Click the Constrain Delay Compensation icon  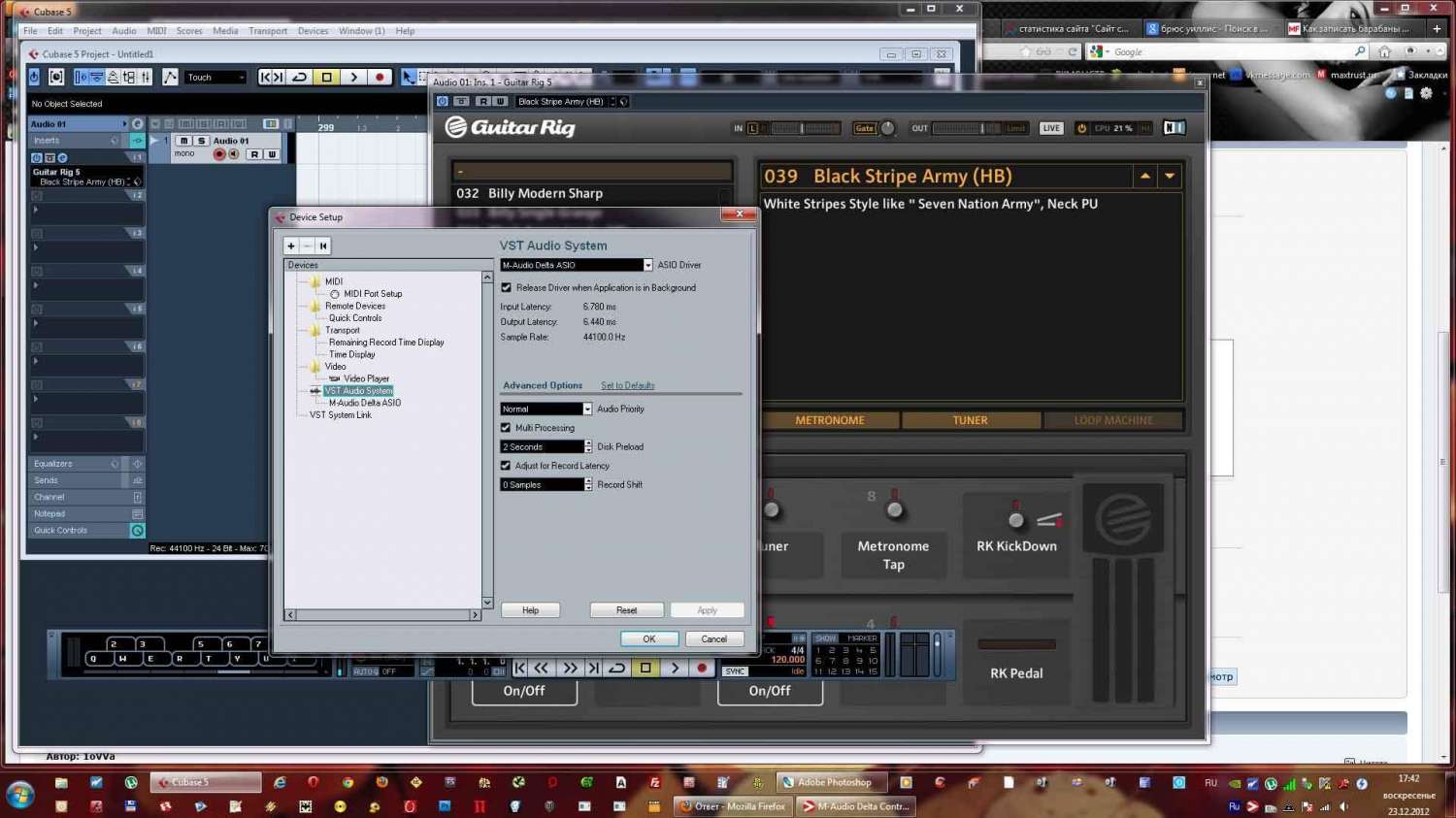(56, 77)
